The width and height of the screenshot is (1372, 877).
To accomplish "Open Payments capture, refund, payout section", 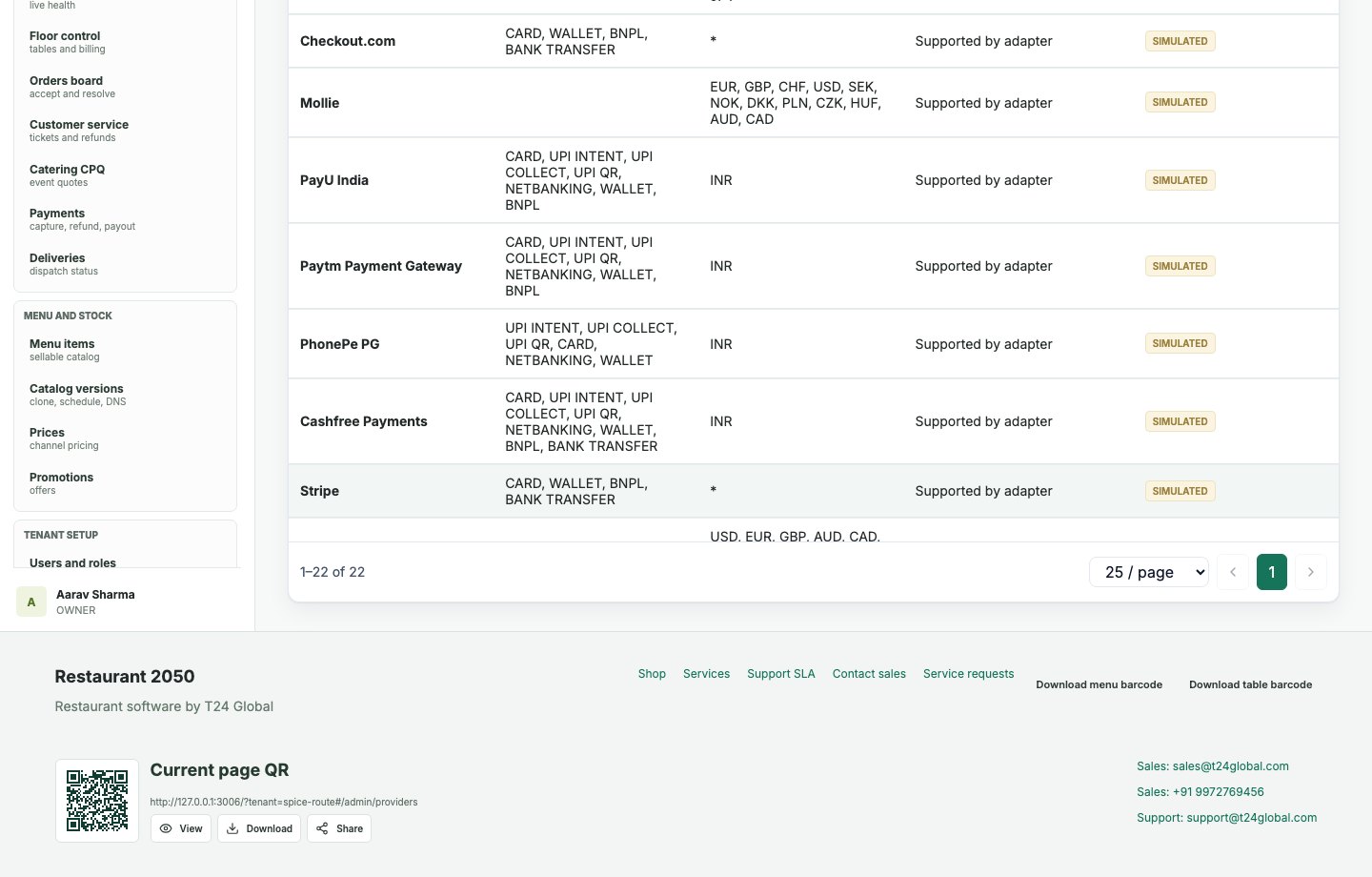I will 125,219.
